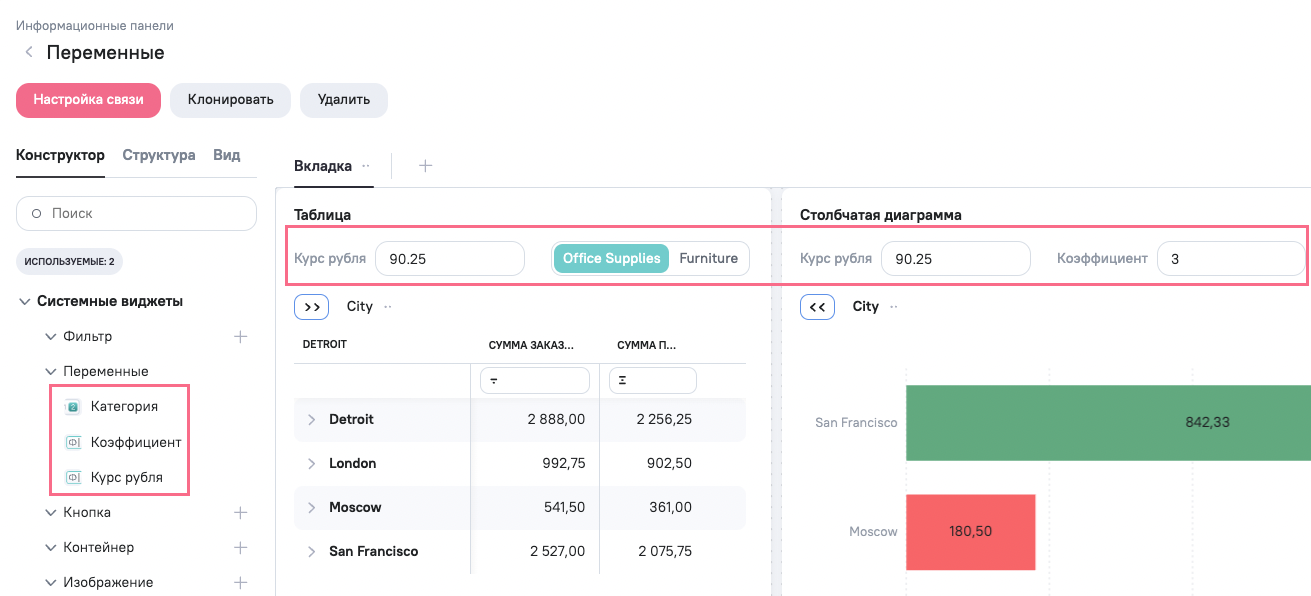Click the Клонировать button
Viewport: 1311px width, 596px height.
click(230, 100)
